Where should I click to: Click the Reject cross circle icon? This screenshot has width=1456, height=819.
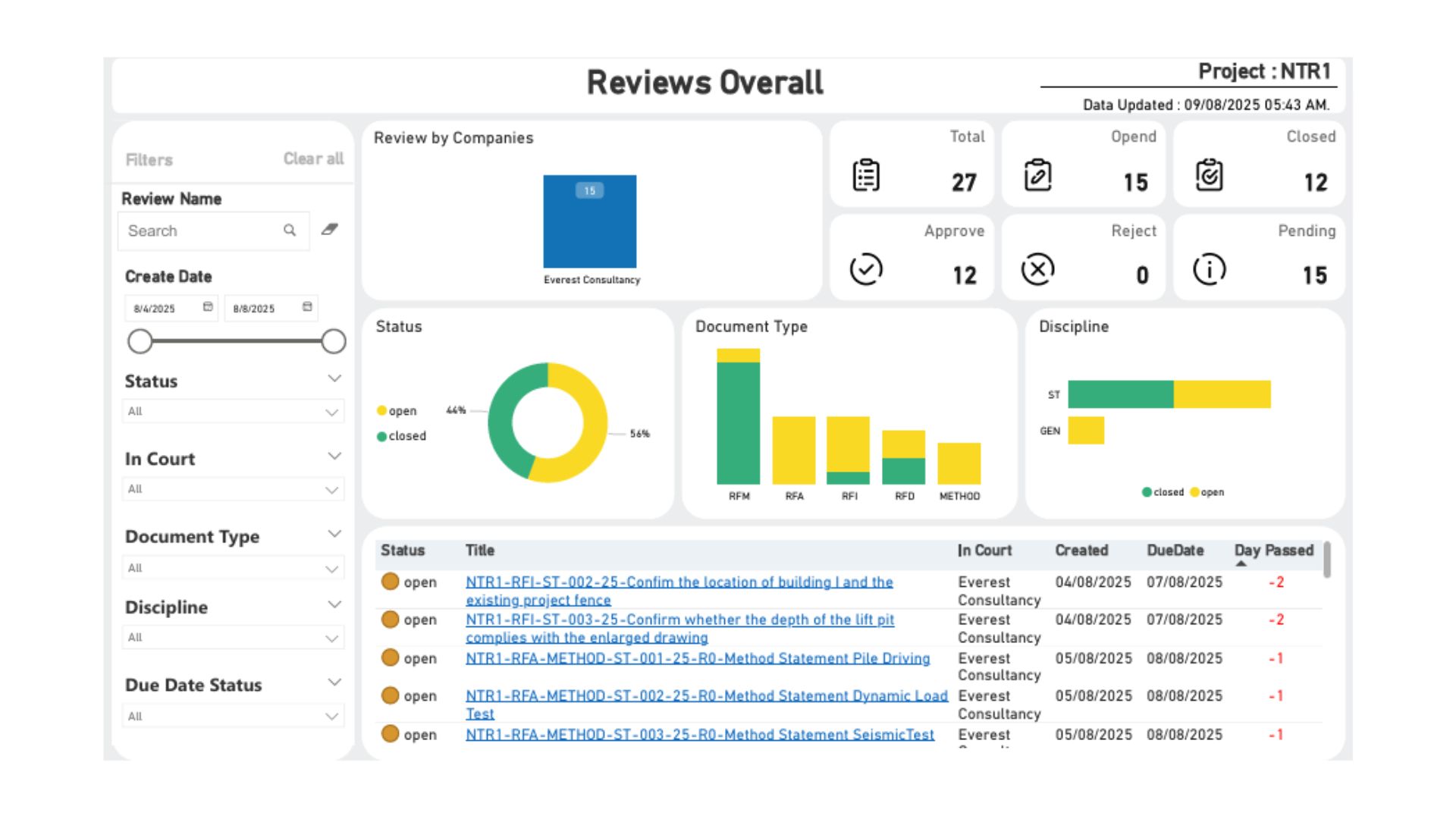point(1037,268)
